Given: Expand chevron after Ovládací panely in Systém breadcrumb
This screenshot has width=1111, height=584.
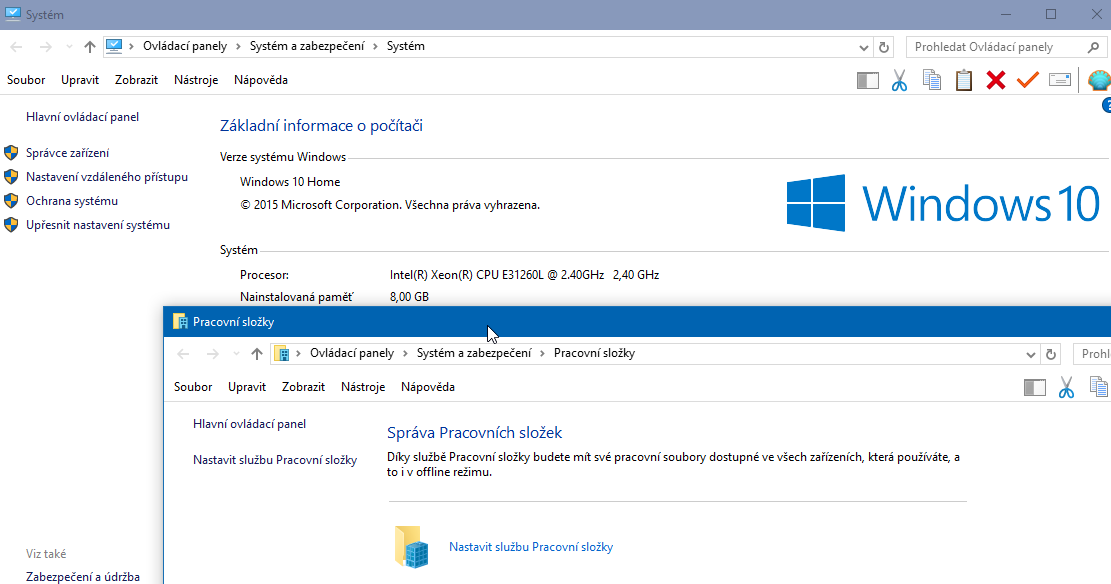Looking at the screenshot, I should pos(238,47).
